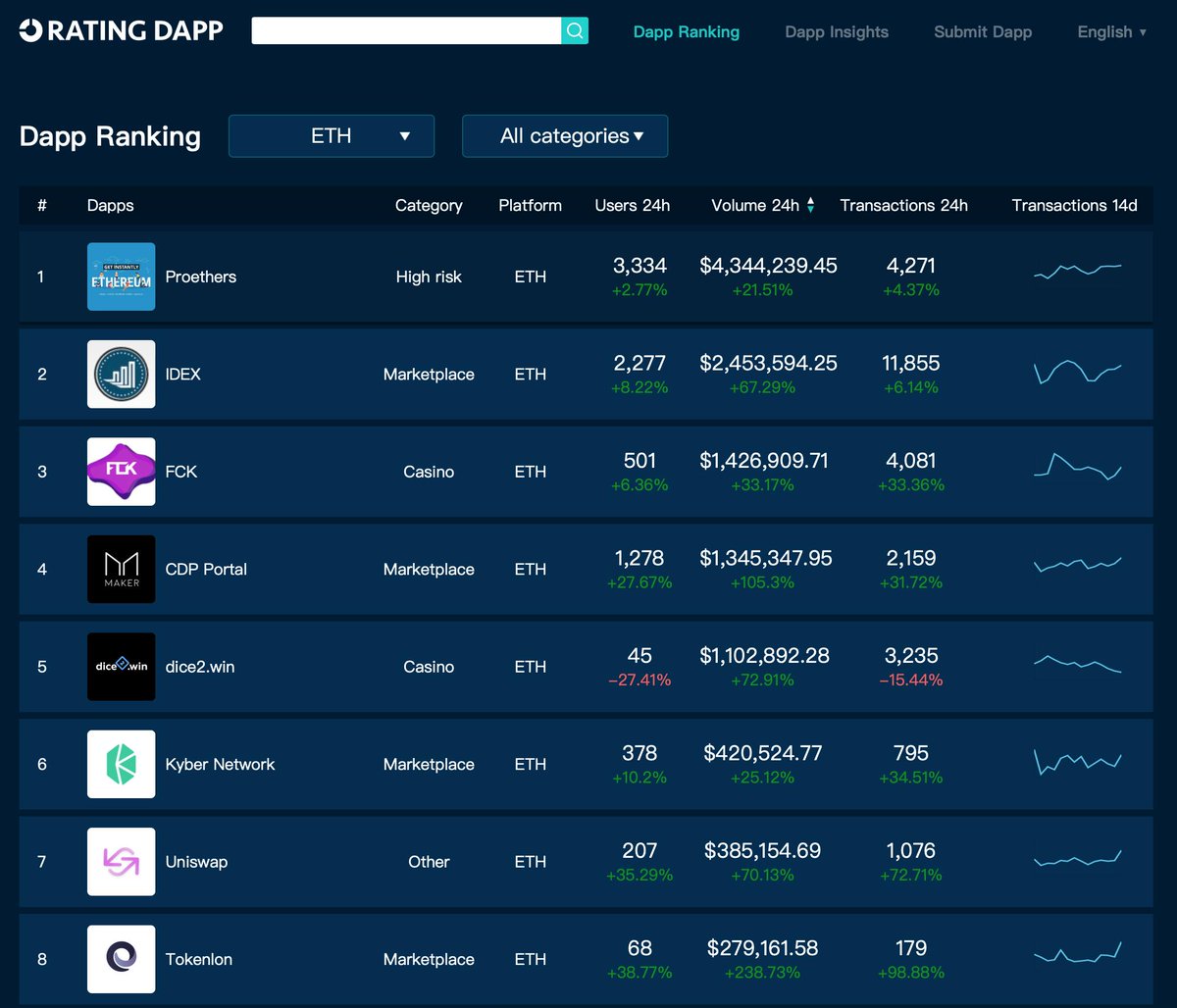Open the CDP Portal name link
The width and height of the screenshot is (1177, 1008).
tap(206, 569)
